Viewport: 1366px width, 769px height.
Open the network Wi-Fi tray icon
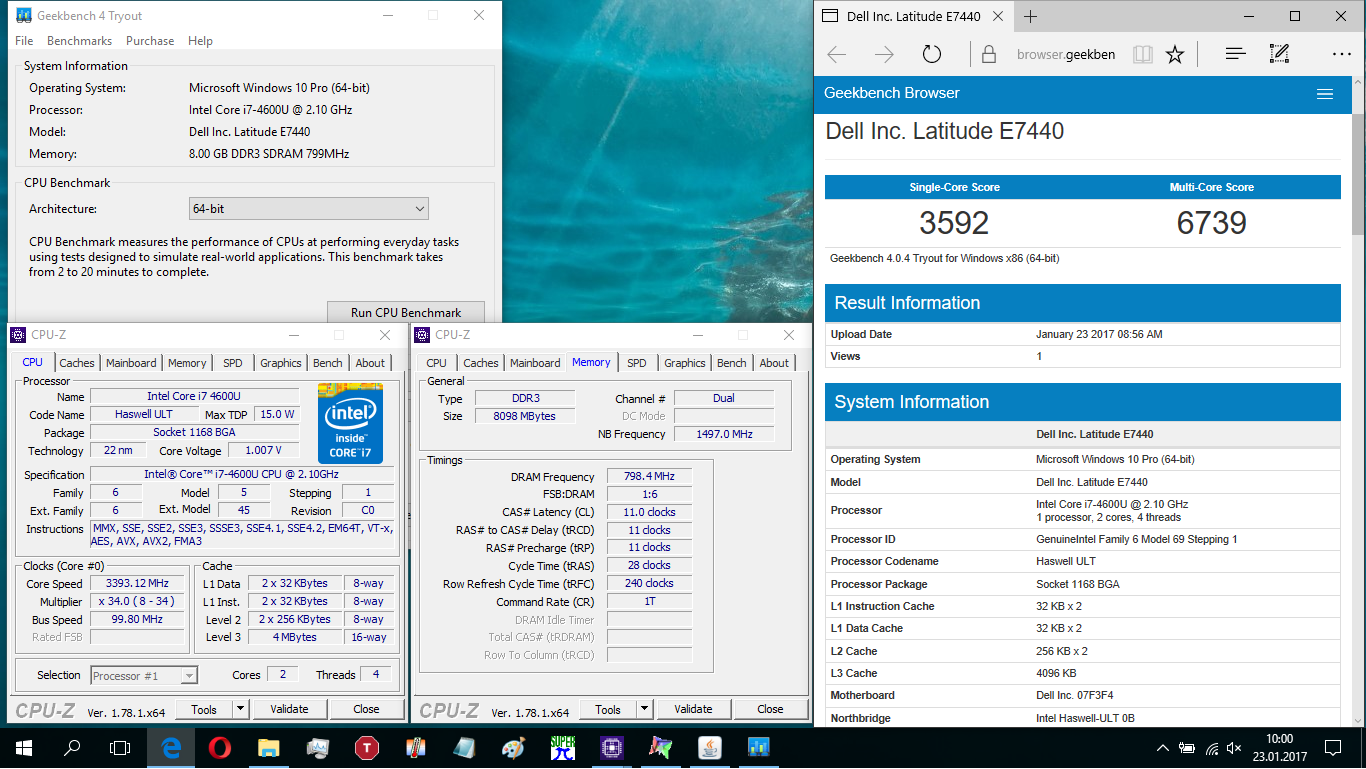(x=1212, y=747)
